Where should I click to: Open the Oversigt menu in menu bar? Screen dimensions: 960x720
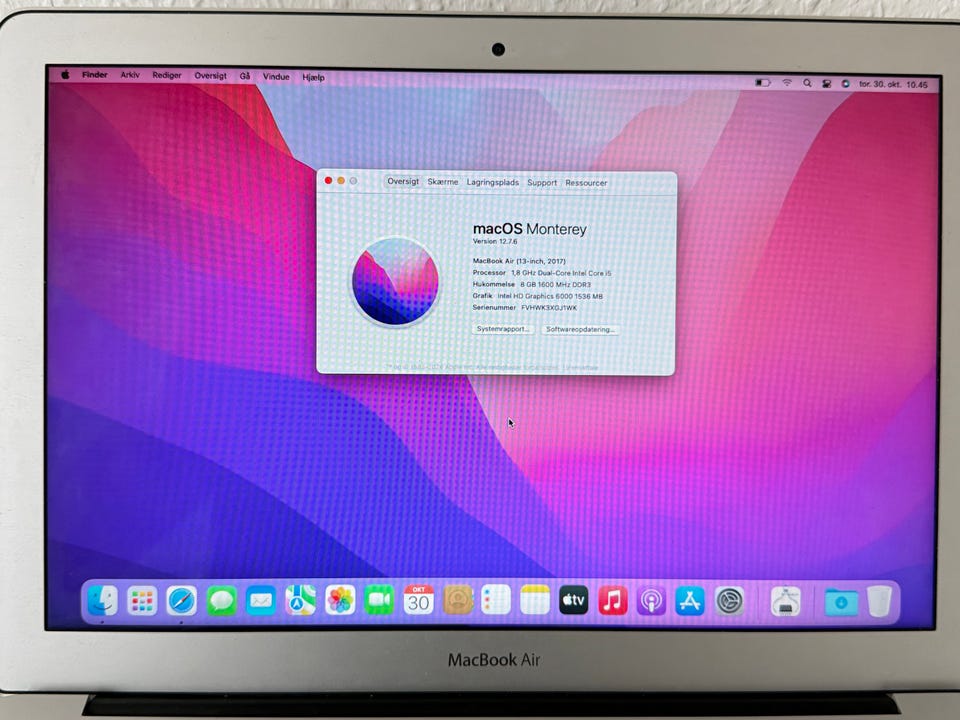pos(210,76)
